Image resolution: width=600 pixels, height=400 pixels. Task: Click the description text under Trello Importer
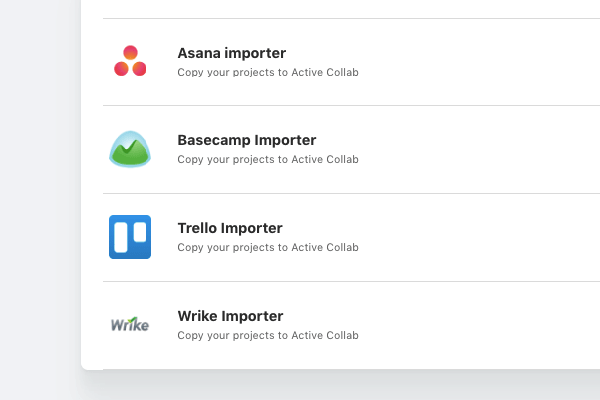pyautogui.click(x=268, y=247)
